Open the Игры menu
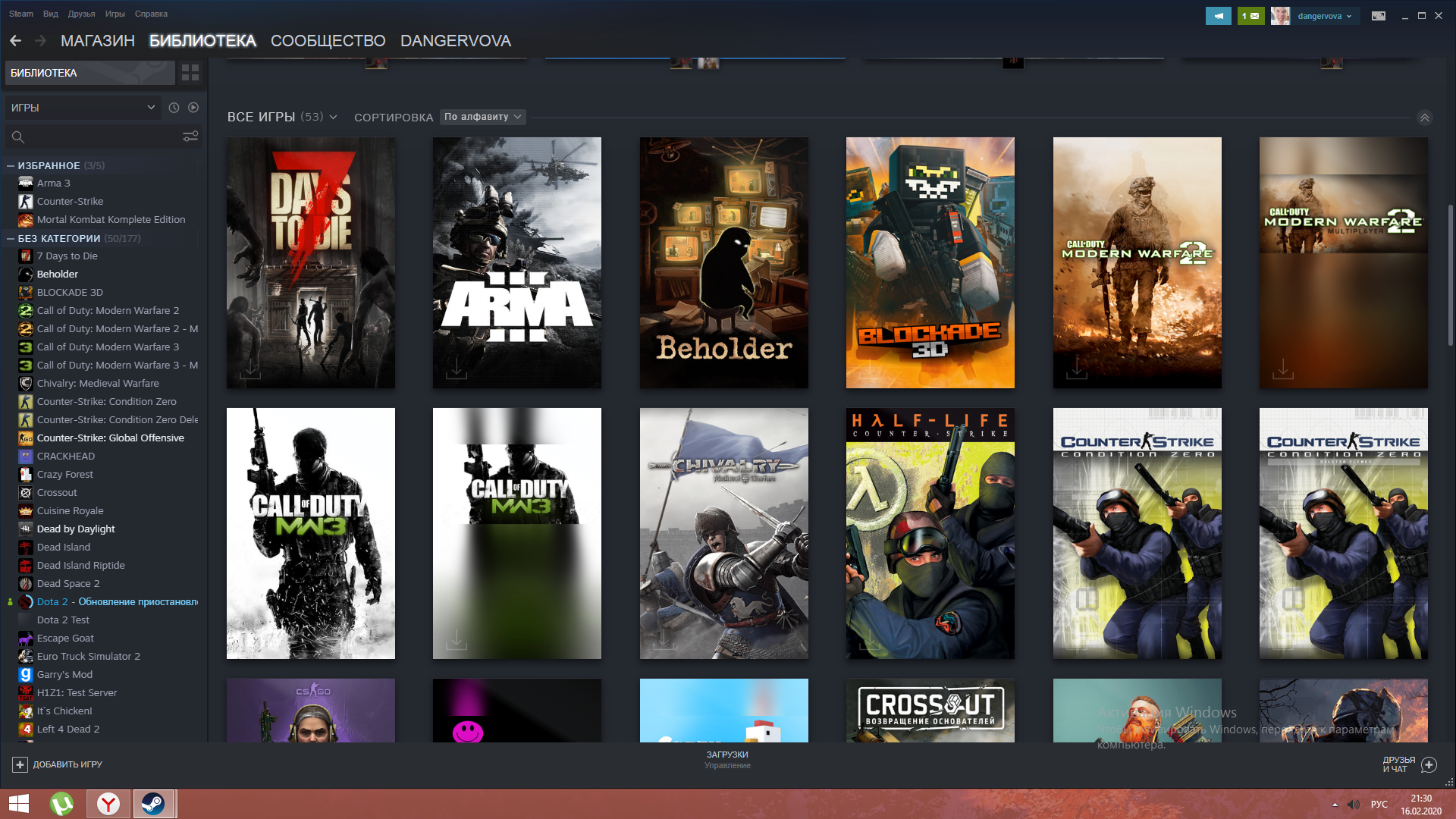Image resolution: width=1456 pixels, height=819 pixels. [115, 14]
